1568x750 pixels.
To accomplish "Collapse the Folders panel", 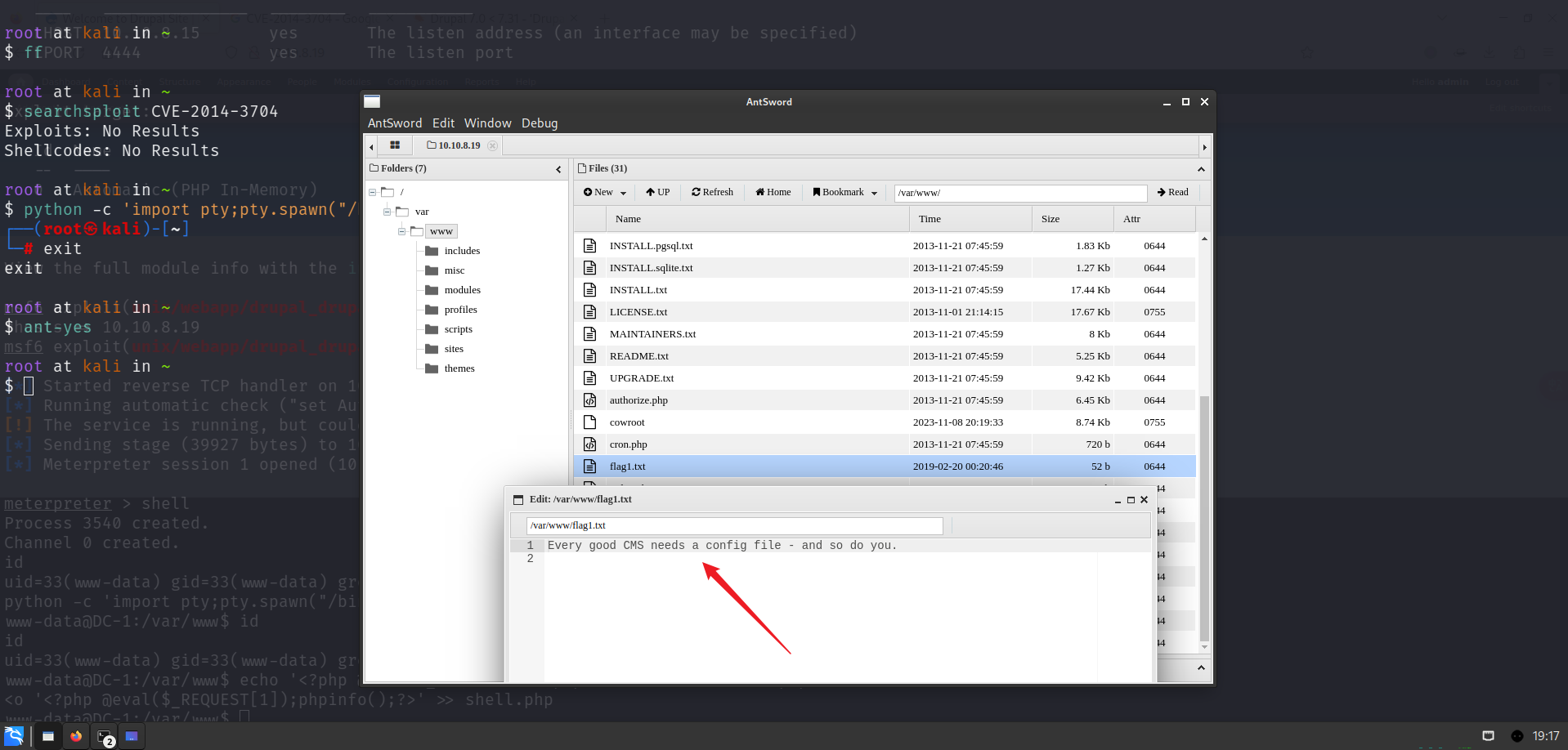I will [x=558, y=169].
